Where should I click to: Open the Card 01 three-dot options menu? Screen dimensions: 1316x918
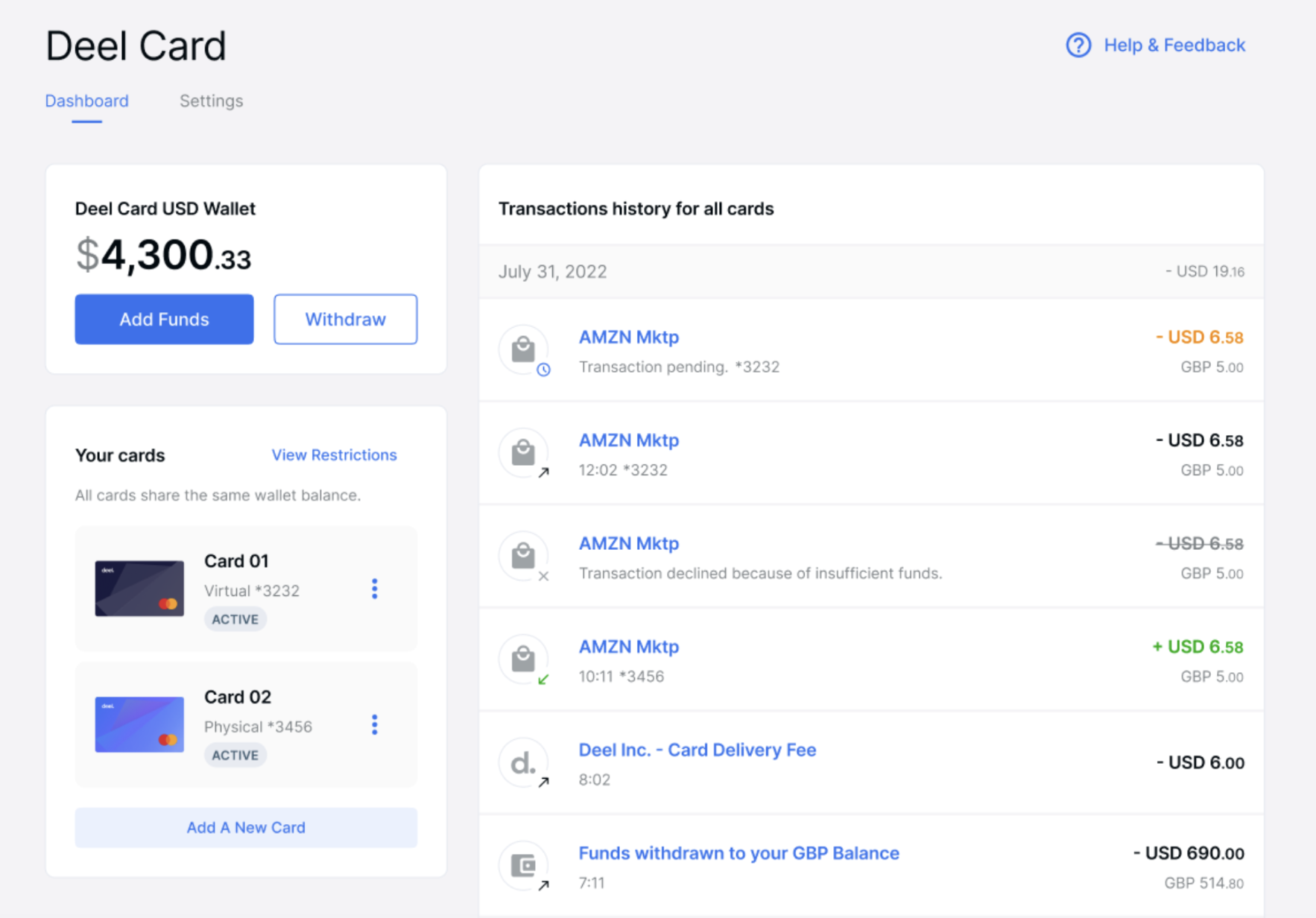[374, 589]
